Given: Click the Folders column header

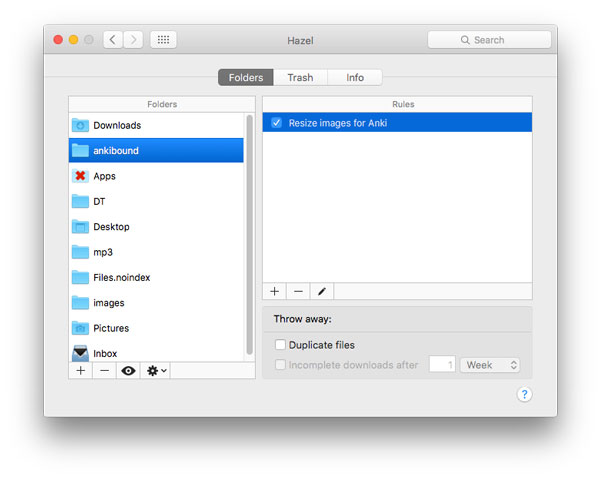Looking at the screenshot, I should [x=162, y=104].
